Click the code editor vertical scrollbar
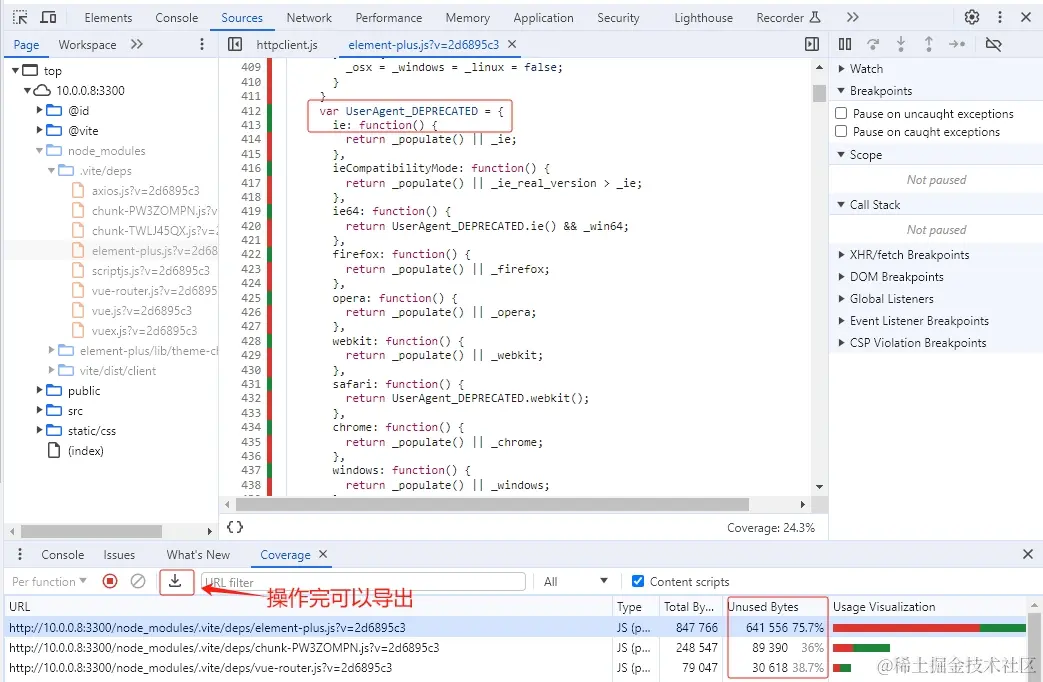The image size is (1043, 682). click(820, 91)
